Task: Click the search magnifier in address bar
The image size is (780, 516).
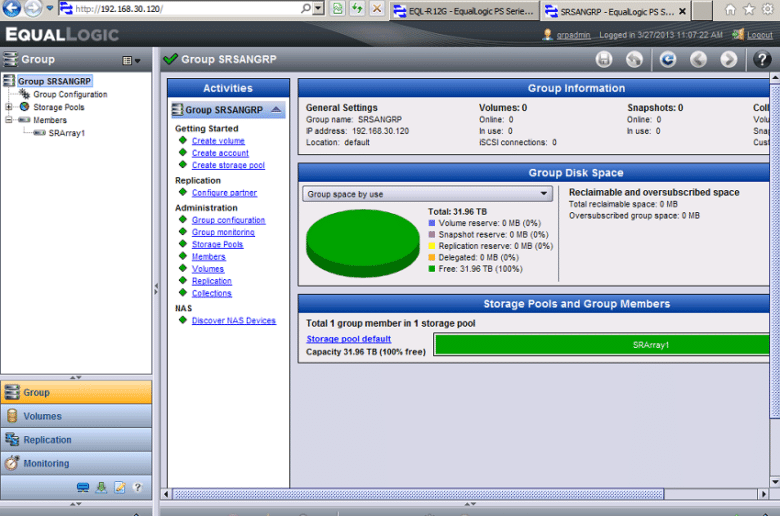Action: click(306, 8)
